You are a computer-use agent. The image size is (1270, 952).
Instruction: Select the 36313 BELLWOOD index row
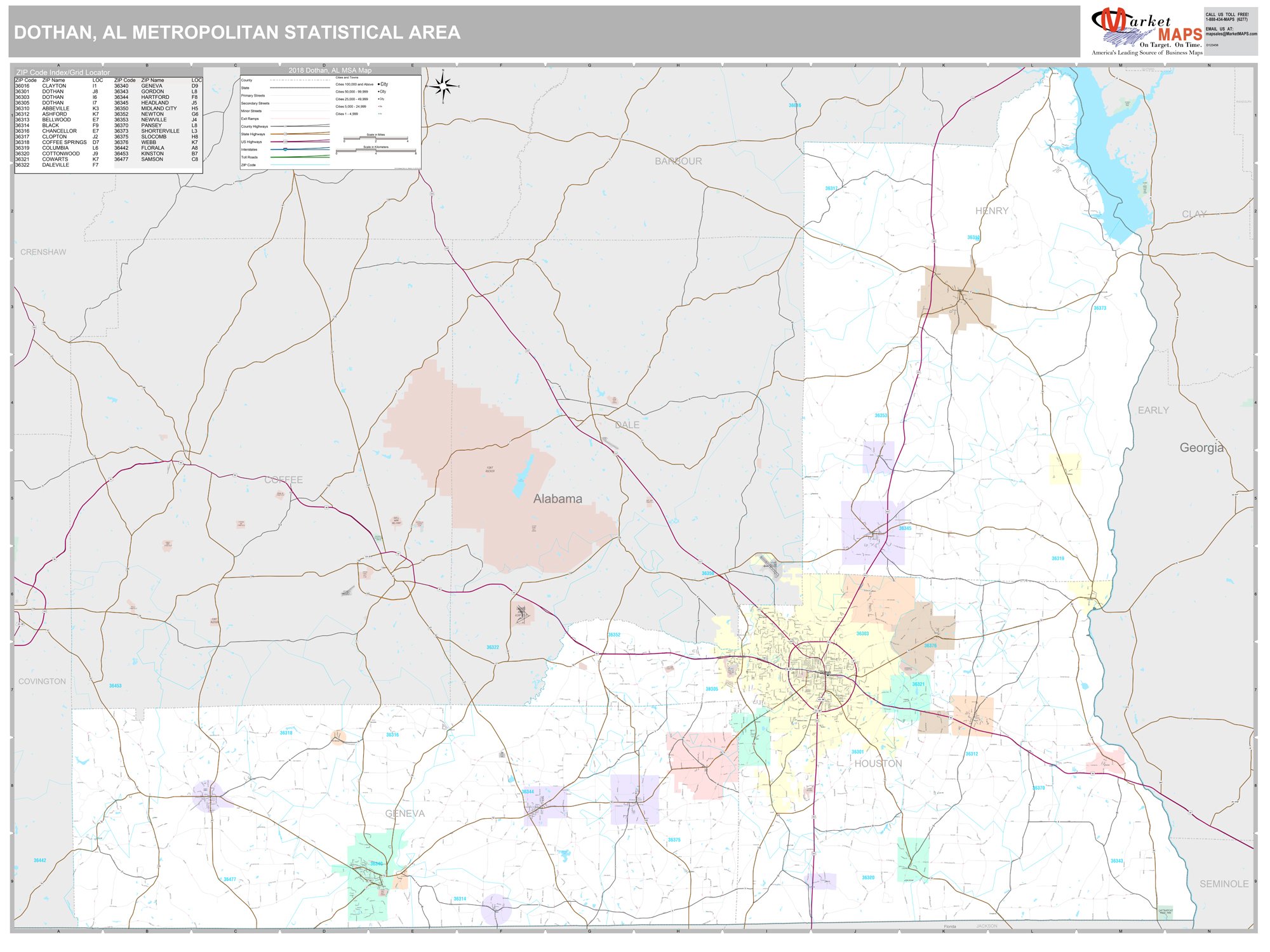click(x=57, y=120)
